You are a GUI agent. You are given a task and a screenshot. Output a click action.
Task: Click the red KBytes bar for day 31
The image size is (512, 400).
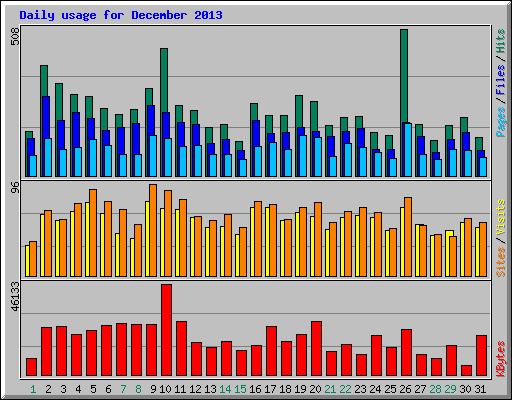click(x=481, y=355)
